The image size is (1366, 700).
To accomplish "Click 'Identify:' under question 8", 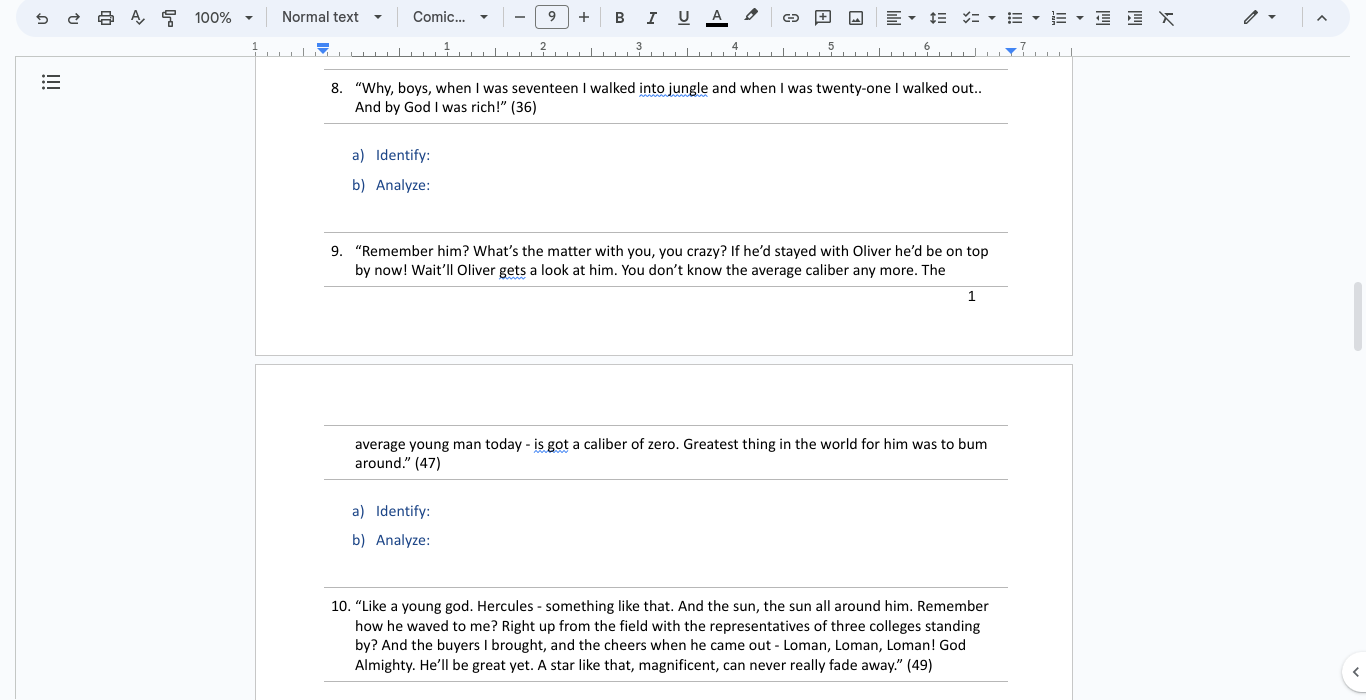I will tap(403, 155).
